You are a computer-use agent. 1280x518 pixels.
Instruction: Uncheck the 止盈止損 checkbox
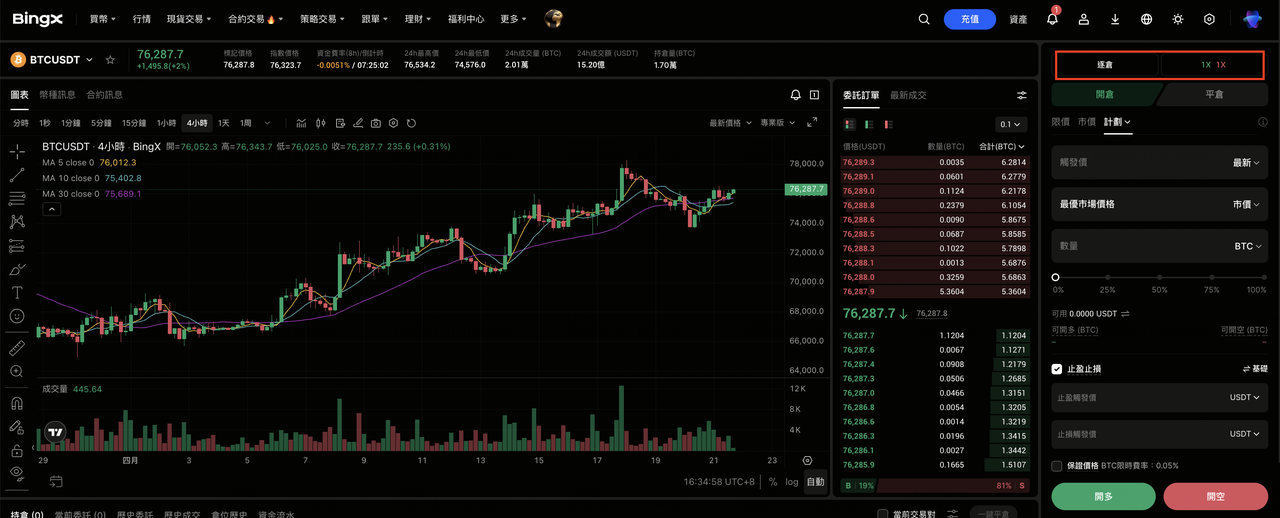pos(1057,369)
